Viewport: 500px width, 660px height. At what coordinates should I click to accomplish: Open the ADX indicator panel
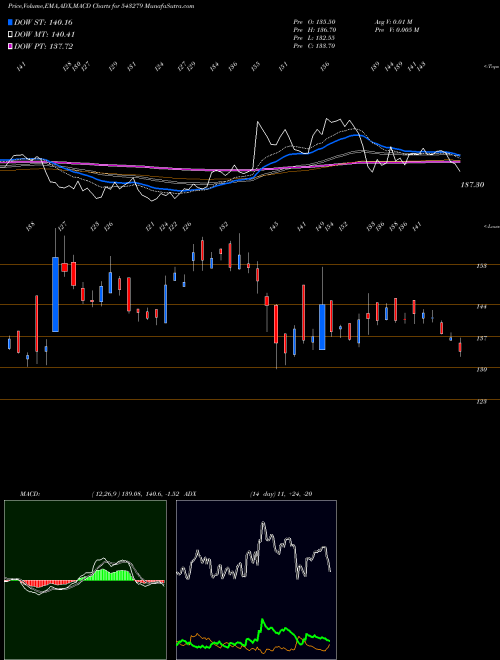(256, 580)
